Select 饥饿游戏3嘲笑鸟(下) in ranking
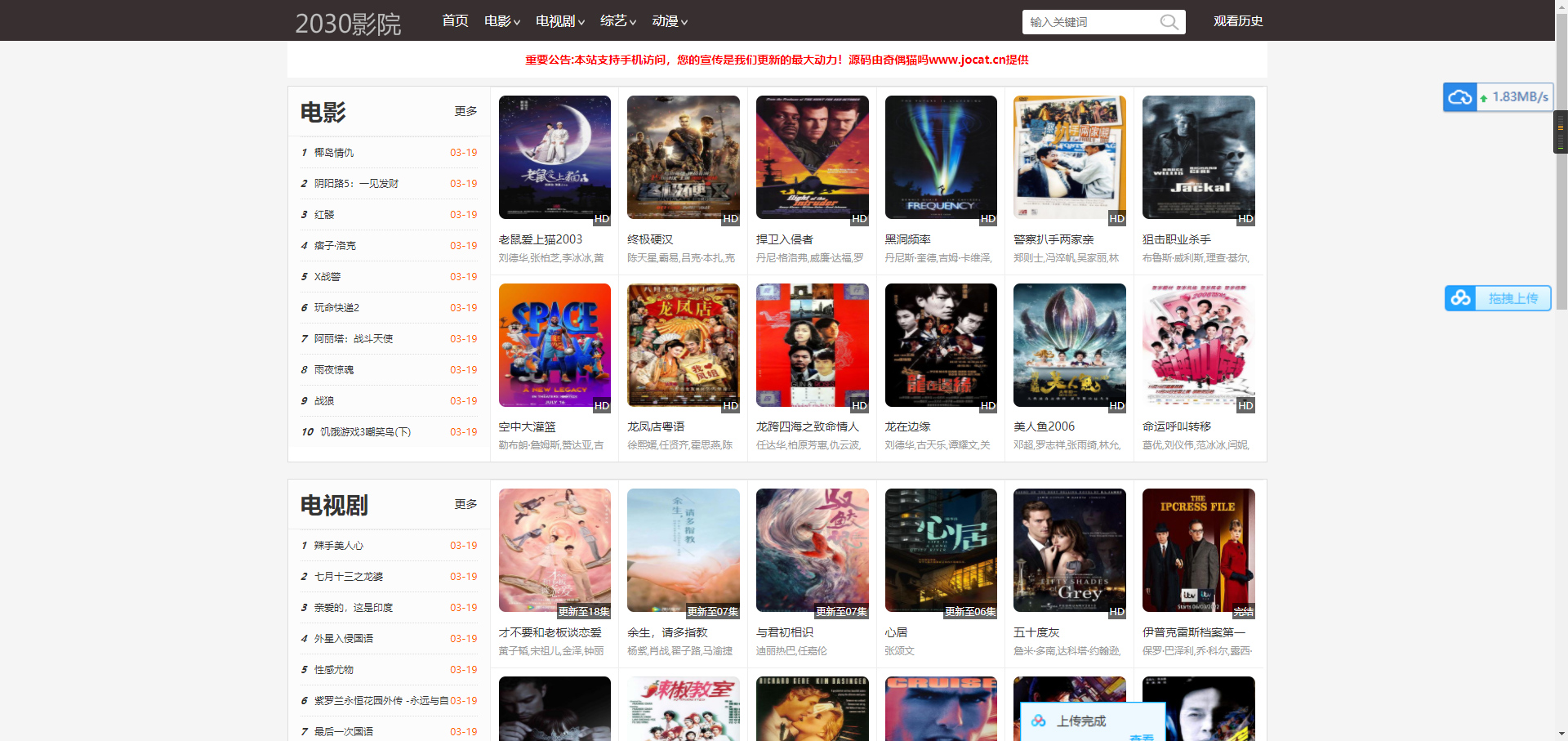Viewport: 1568px width, 741px height. [x=366, y=432]
